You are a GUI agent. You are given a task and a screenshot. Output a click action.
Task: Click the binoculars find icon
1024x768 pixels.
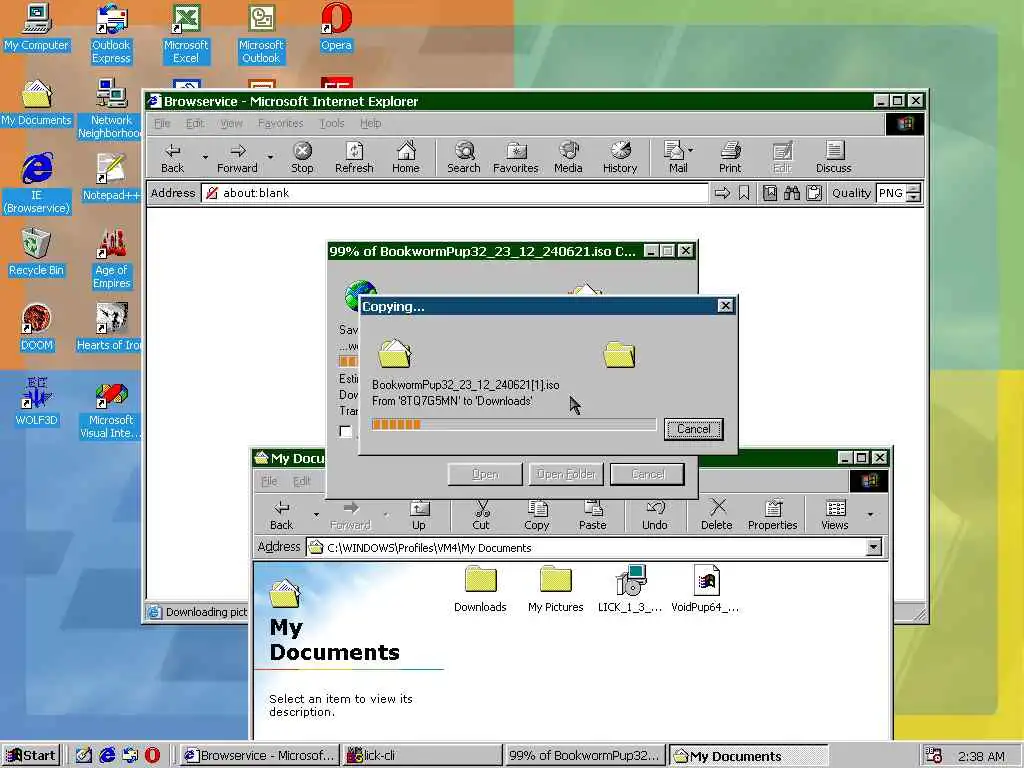(792, 193)
